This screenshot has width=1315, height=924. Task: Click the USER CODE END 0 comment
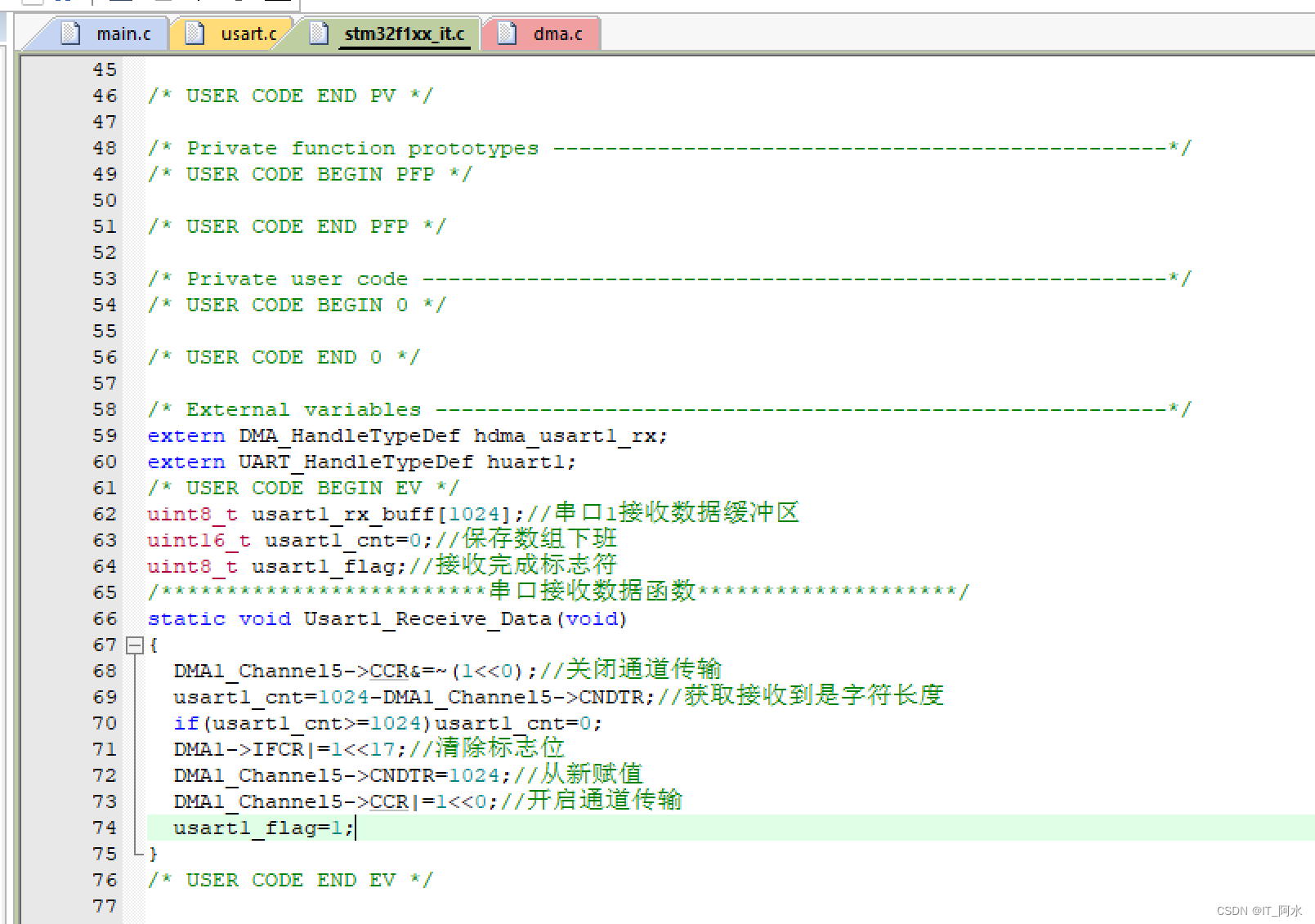[284, 357]
